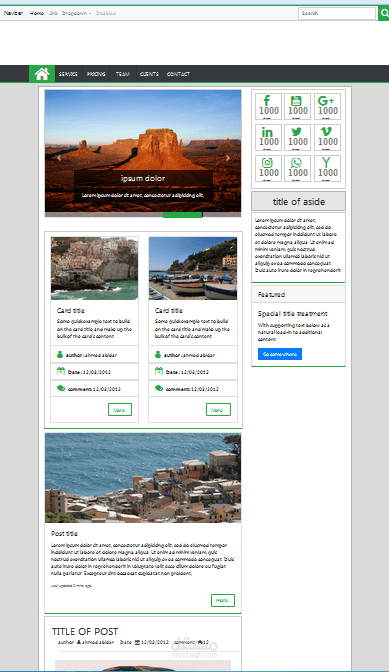Click calendar date icon in first card

pyautogui.click(x=60, y=371)
